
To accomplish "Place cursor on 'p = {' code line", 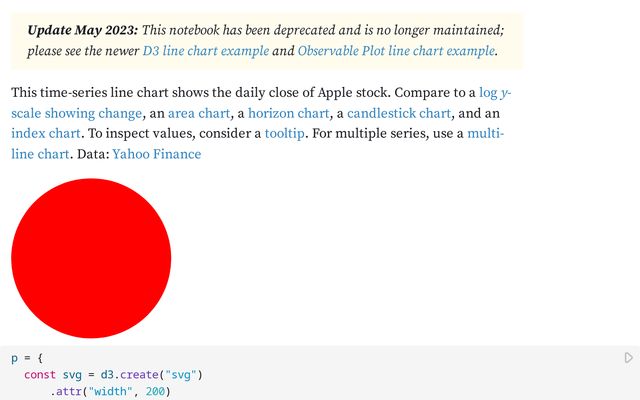I will click(27, 358).
